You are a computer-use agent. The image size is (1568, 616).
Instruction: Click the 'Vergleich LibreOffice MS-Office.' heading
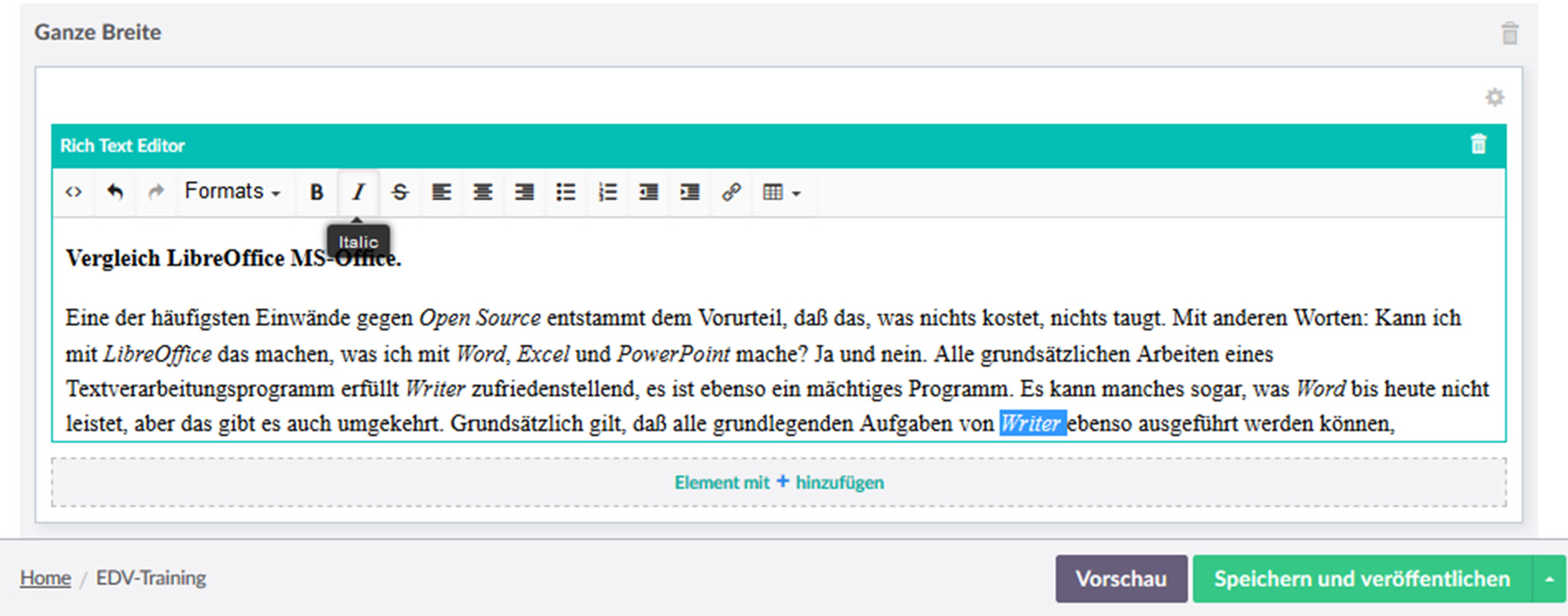(x=234, y=258)
